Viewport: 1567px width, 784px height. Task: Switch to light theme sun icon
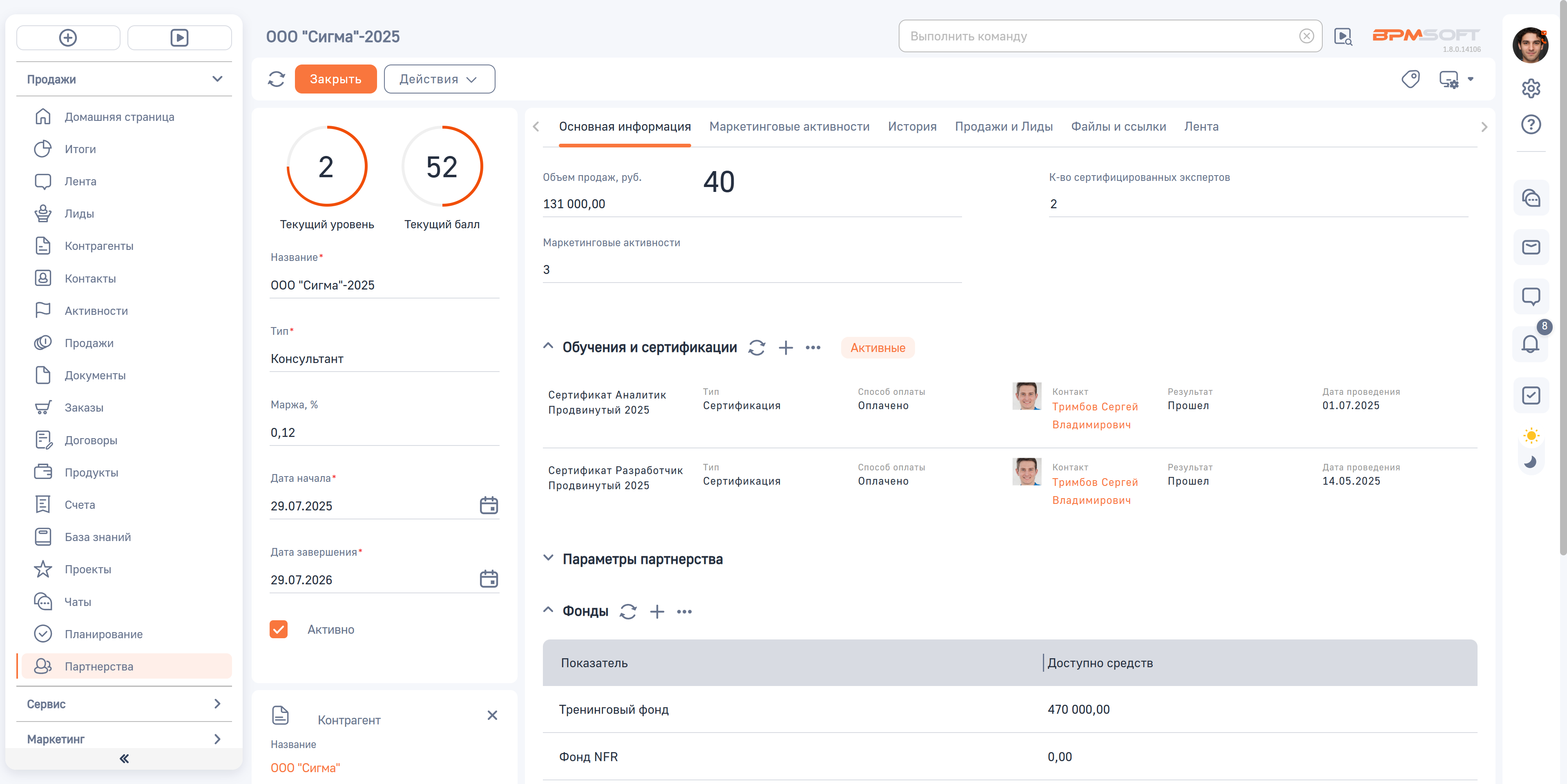(x=1531, y=436)
